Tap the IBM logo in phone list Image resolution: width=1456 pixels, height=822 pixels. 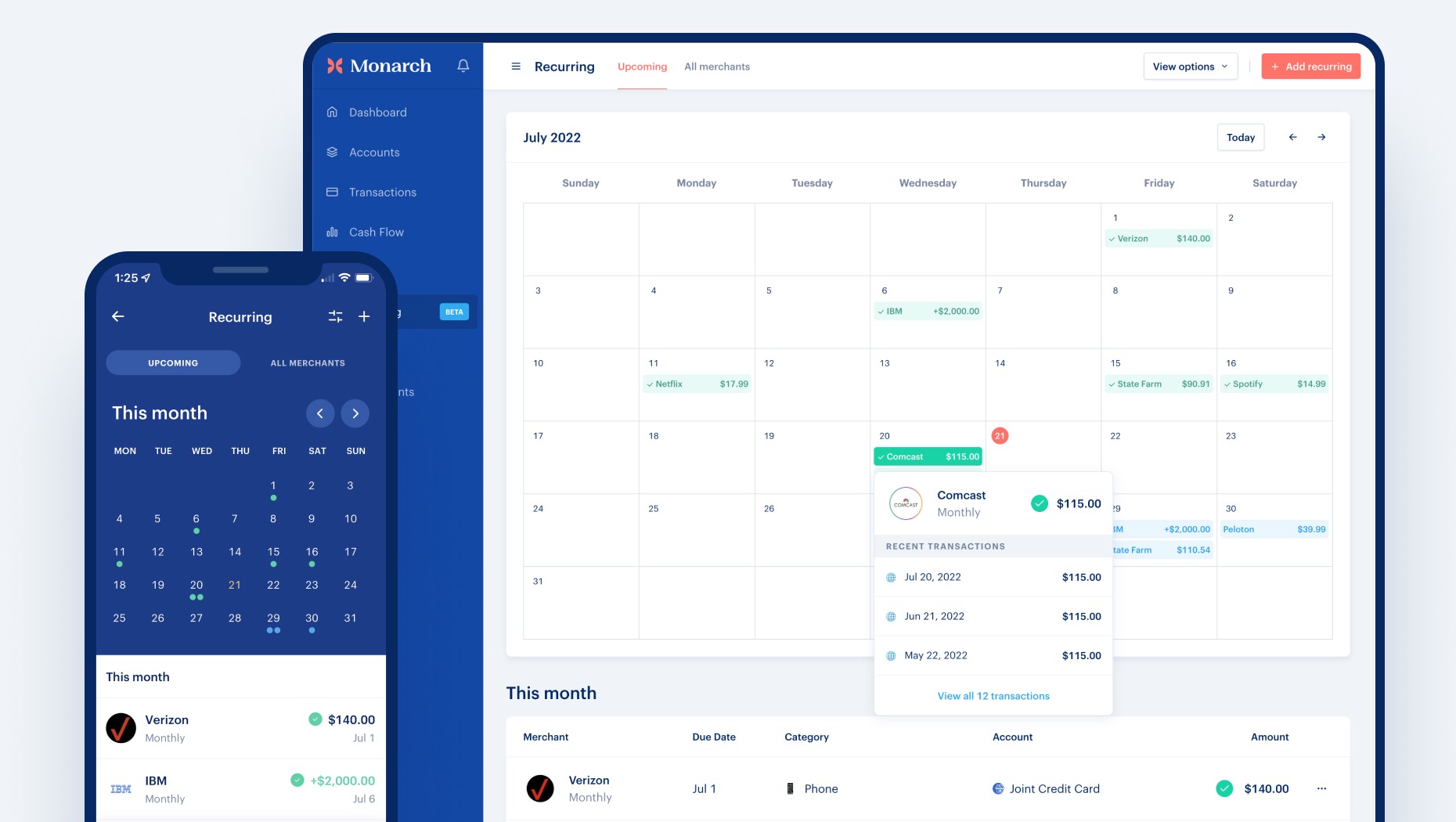(x=121, y=789)
